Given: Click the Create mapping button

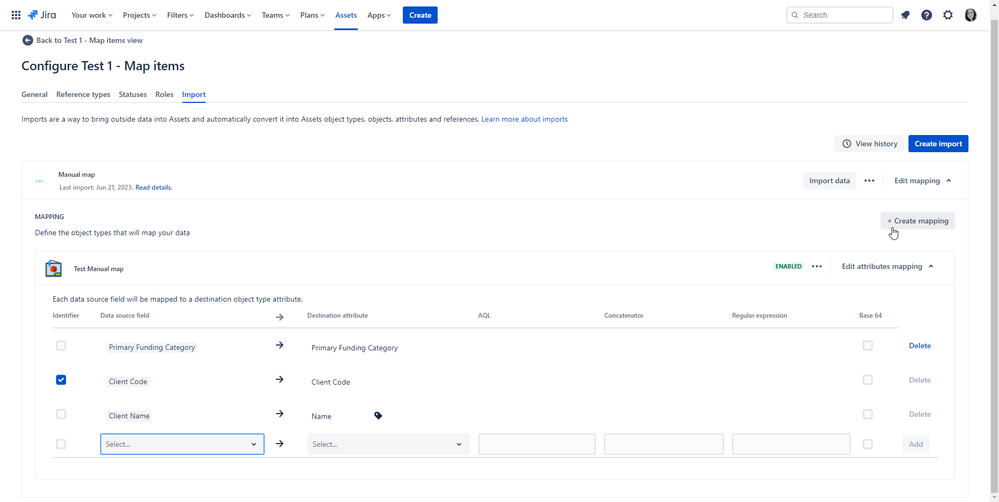Looking at the screenshot, I should click(917, 221).
